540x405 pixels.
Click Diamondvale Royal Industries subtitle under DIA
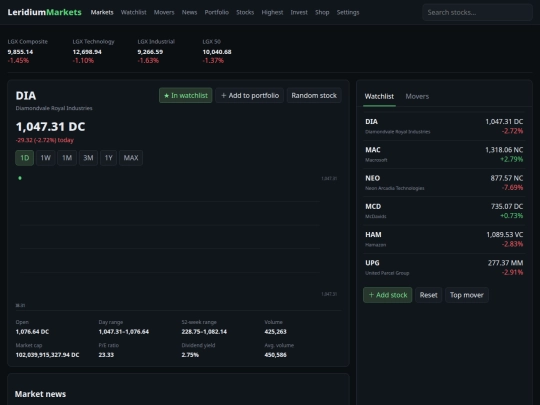(54, 108)
